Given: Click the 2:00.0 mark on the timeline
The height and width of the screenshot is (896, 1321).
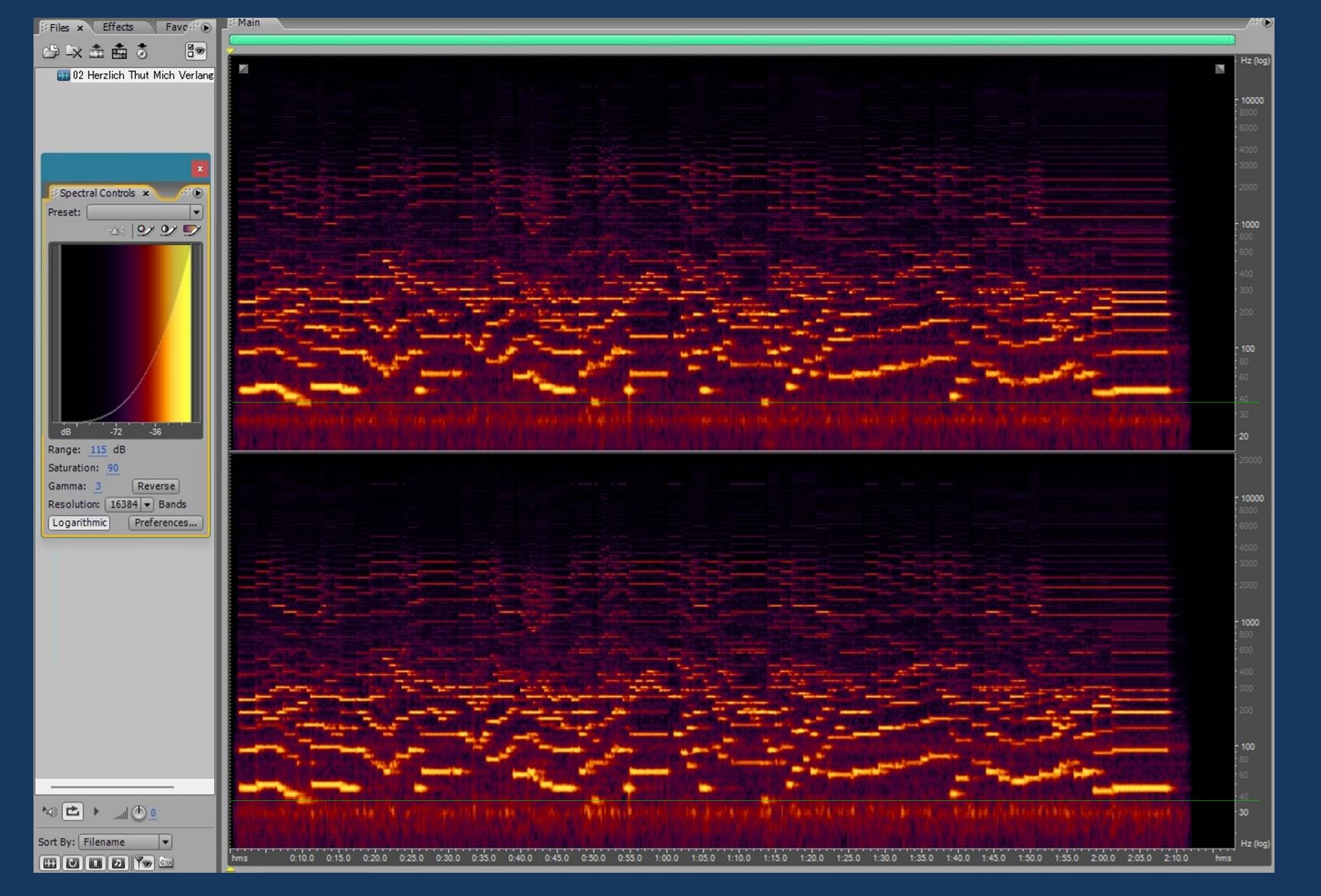Looking at the screenshot, I should click(x=1102, y=858).
